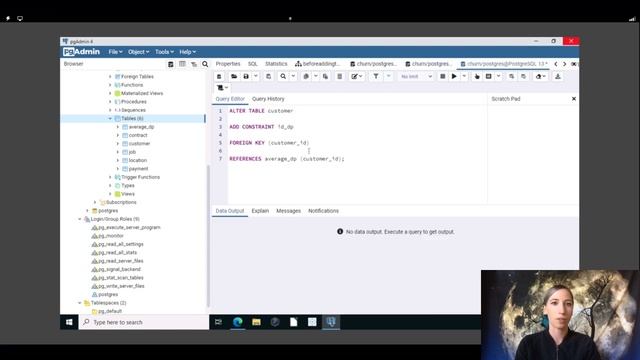Select the payment table in the tree
Image resolution: width=640 pixels, height=360 pixels.
click(138, 169)
